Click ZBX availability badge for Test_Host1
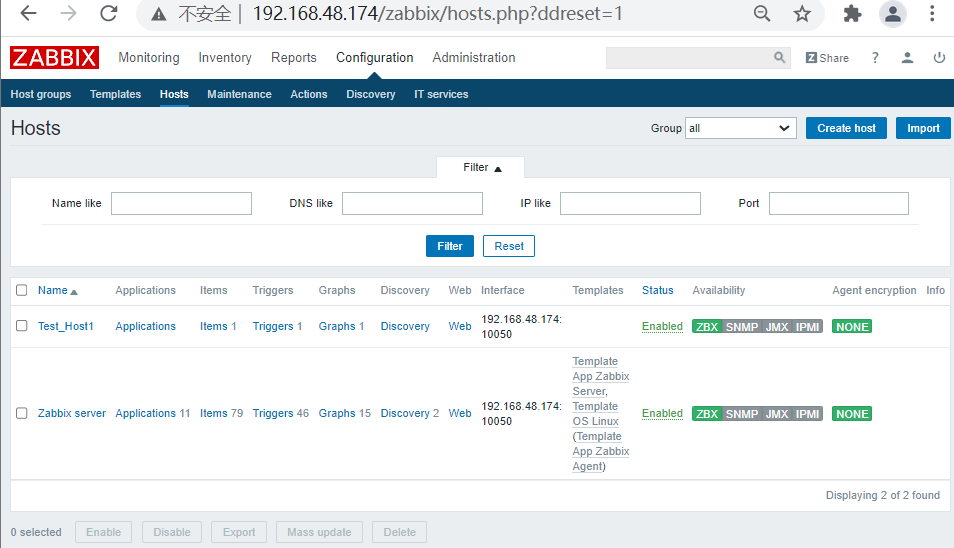Viewport: 954px width, 548px height. click(x=706, y=327)
